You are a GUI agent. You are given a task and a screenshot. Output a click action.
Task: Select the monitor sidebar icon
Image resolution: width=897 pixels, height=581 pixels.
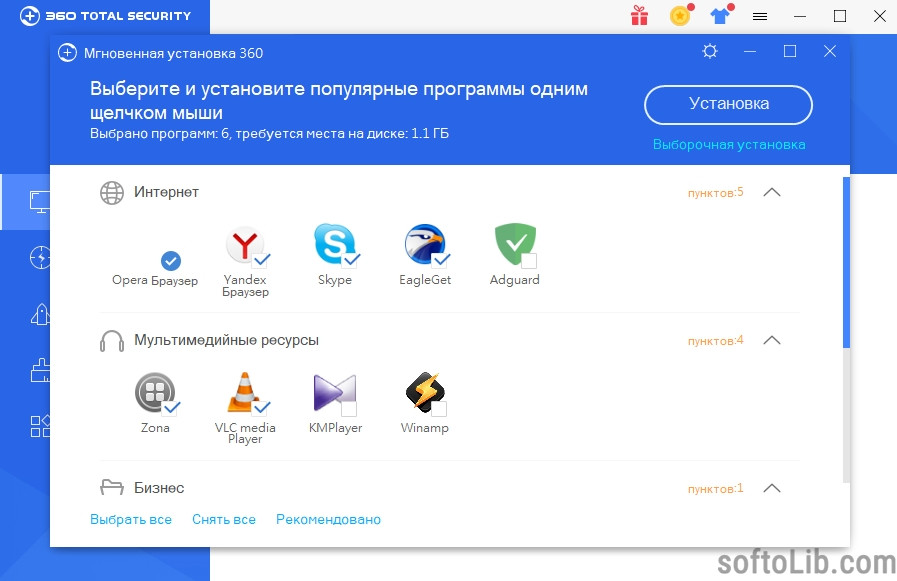pyautogui.click(x=39, y=202)
